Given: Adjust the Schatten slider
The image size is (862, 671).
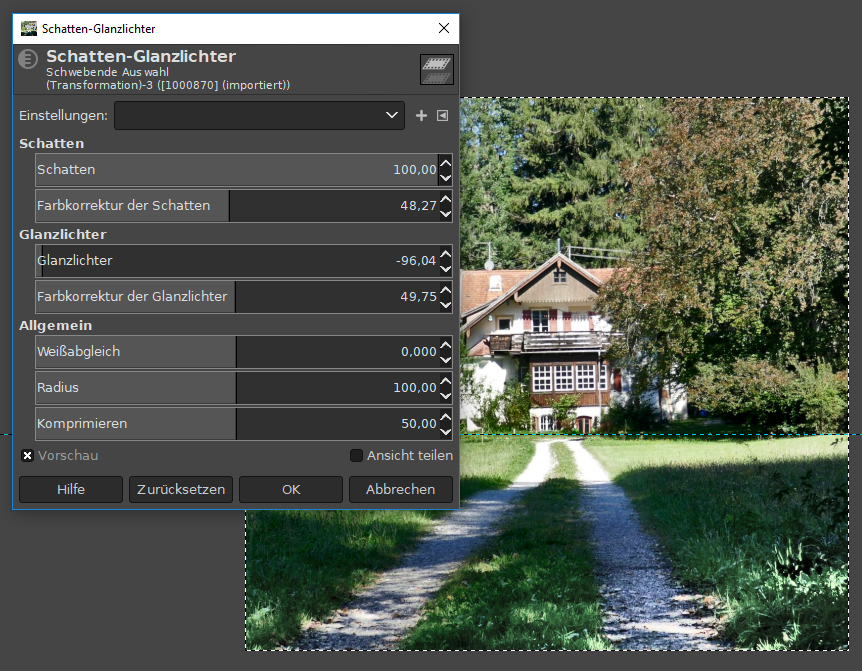Looking at the screenshot, I should pos(237,170).
